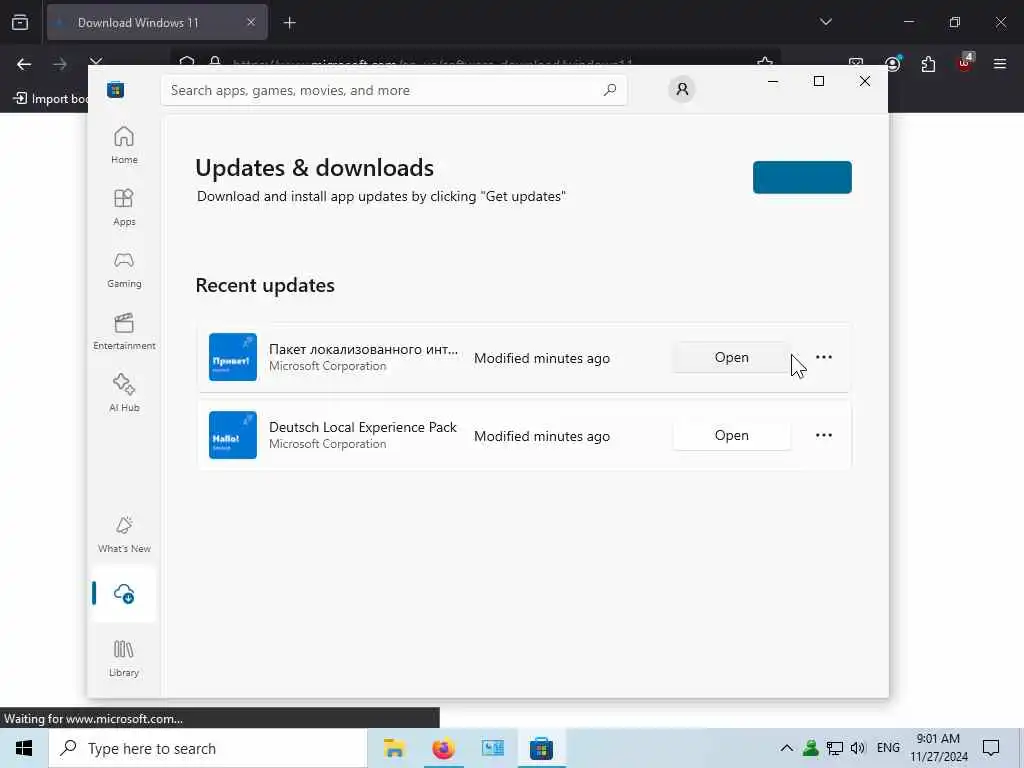Open a new tab in Firefox

[x=290, y=23]
